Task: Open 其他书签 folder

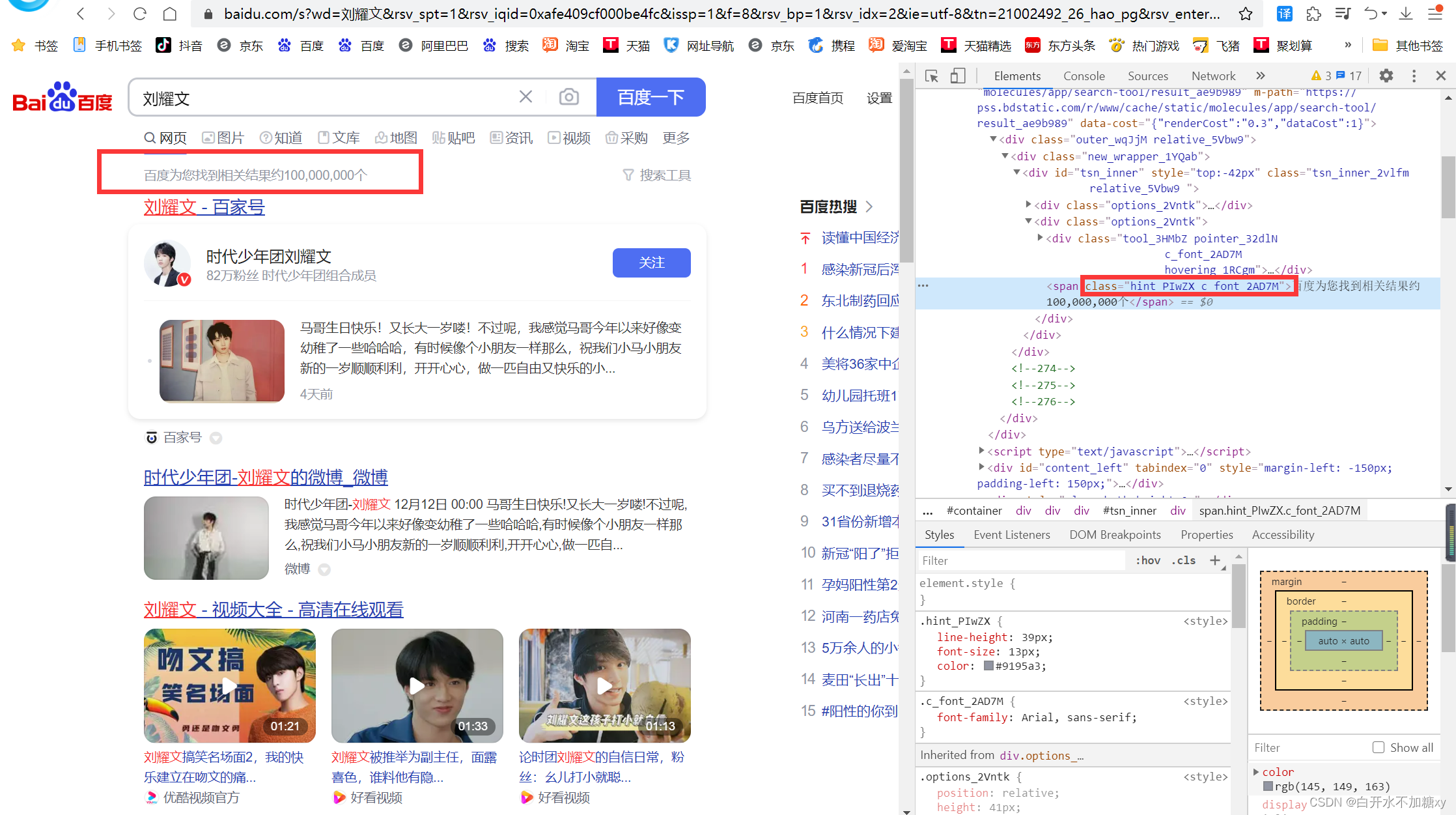Action: pos(1407,46)
